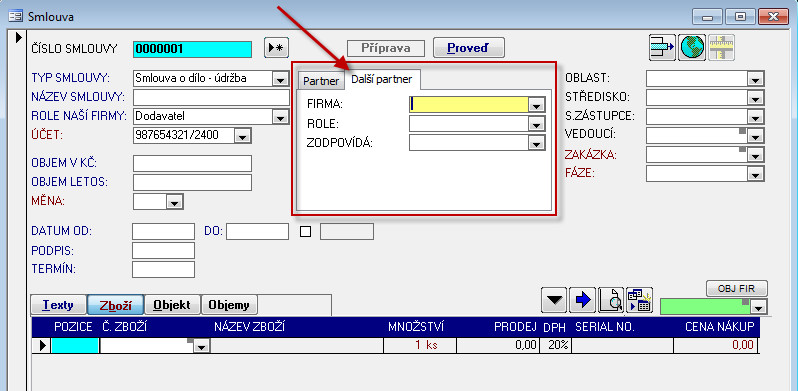Screen dimensions: 798x391
Task: Click the ČÍSLO SMLOUVY field with 0000001
Action: pos(192,49)
